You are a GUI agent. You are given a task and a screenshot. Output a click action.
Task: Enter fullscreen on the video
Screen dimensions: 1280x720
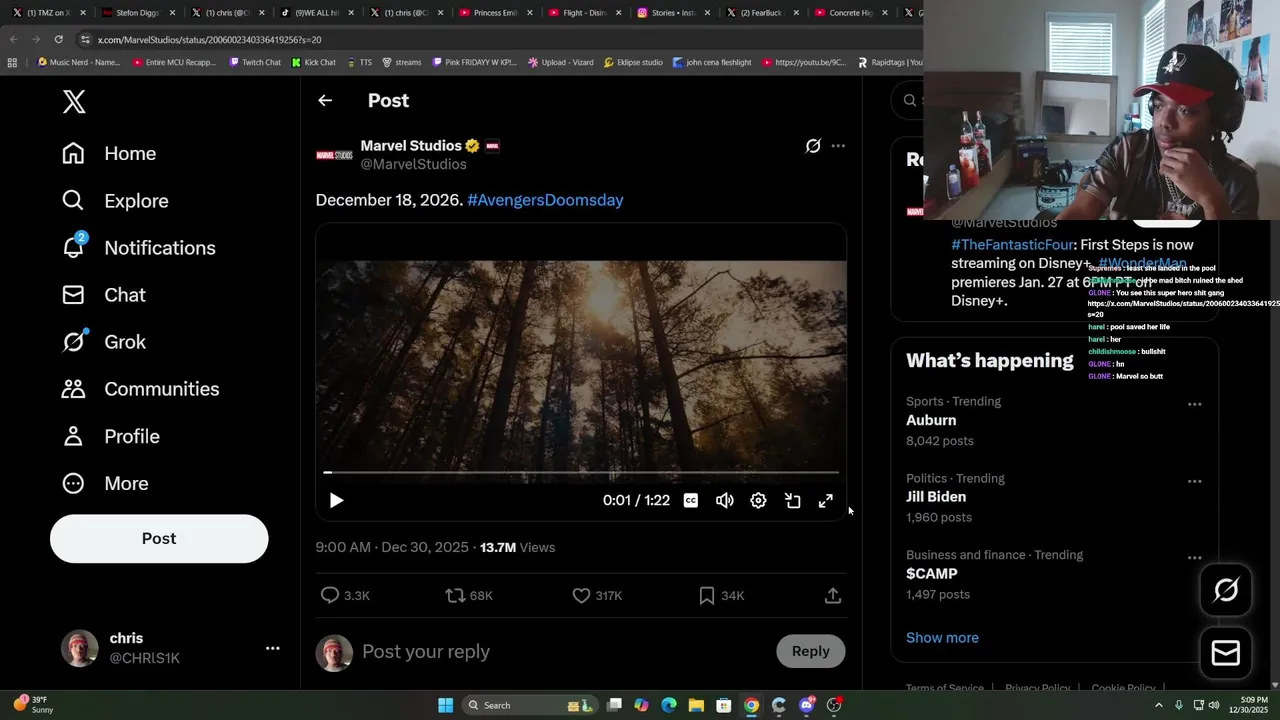[826, 500]
